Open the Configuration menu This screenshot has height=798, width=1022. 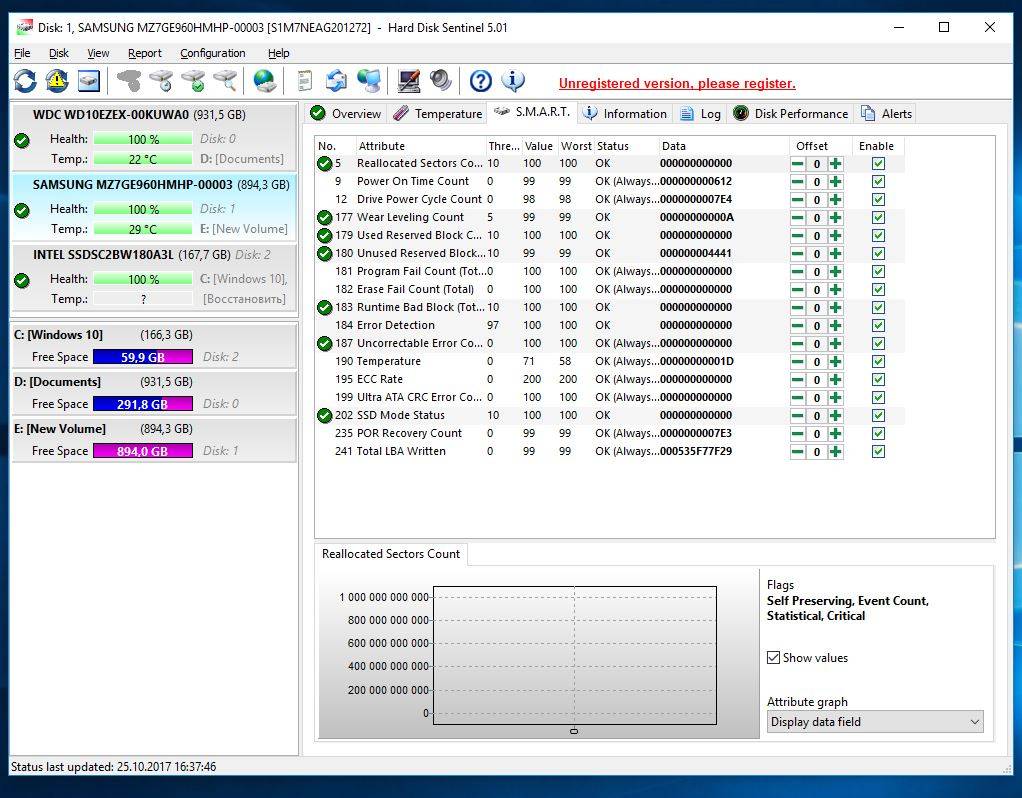pyautogui.click(x=212, y=53)
